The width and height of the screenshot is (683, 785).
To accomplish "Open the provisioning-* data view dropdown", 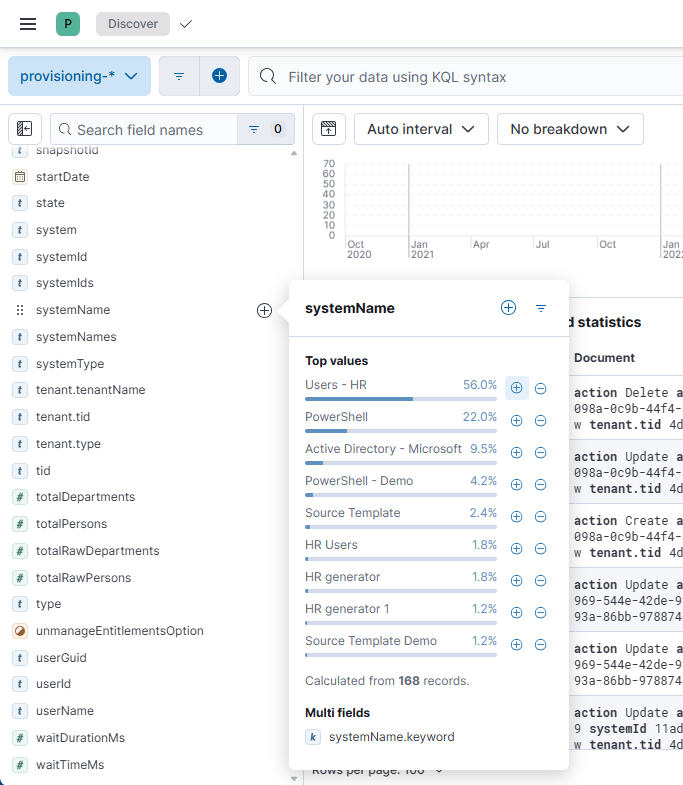I will [79, 76].
